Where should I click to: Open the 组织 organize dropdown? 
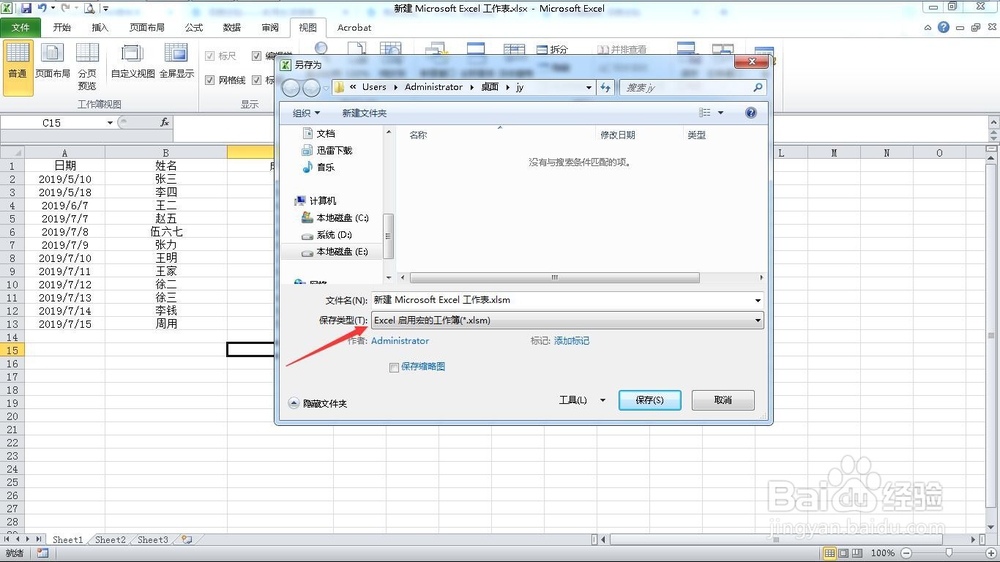coord(306,113)
